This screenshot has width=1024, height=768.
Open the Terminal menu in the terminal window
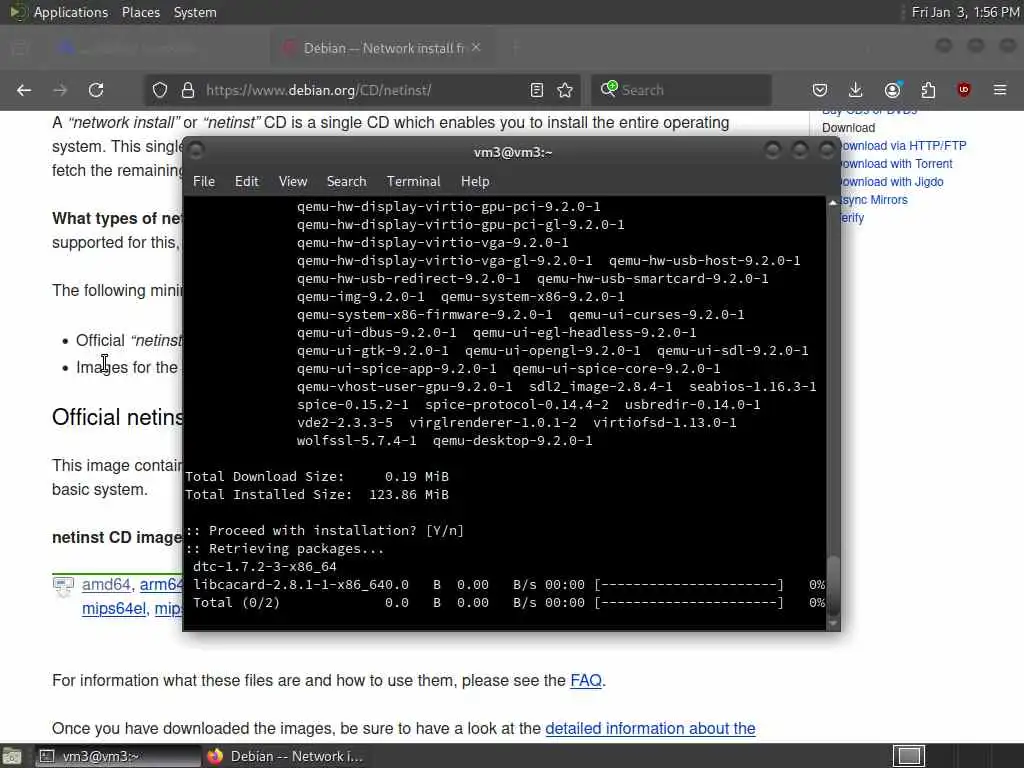(x=413, y=182)
